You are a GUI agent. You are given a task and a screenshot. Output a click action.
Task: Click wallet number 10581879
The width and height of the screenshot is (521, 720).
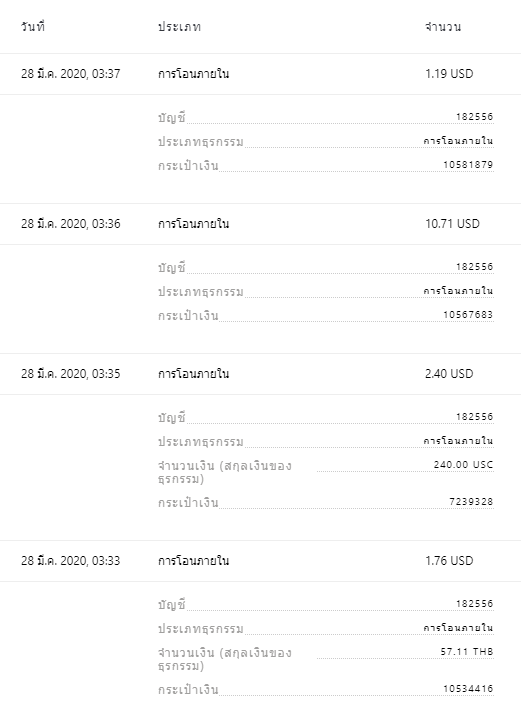coord(468,164)
